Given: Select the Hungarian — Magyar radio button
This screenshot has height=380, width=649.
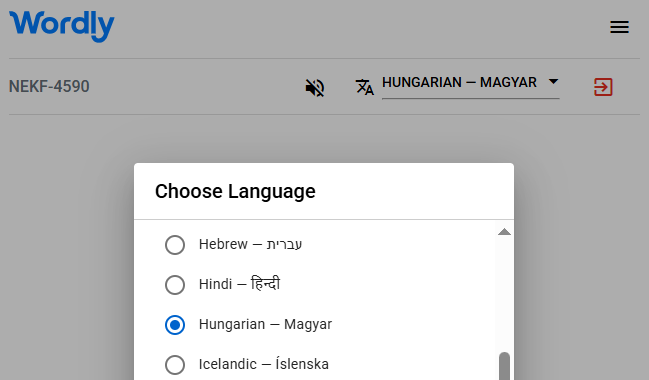Looking at the screenshot, I should pyautogui.click(x=175, y=325).
